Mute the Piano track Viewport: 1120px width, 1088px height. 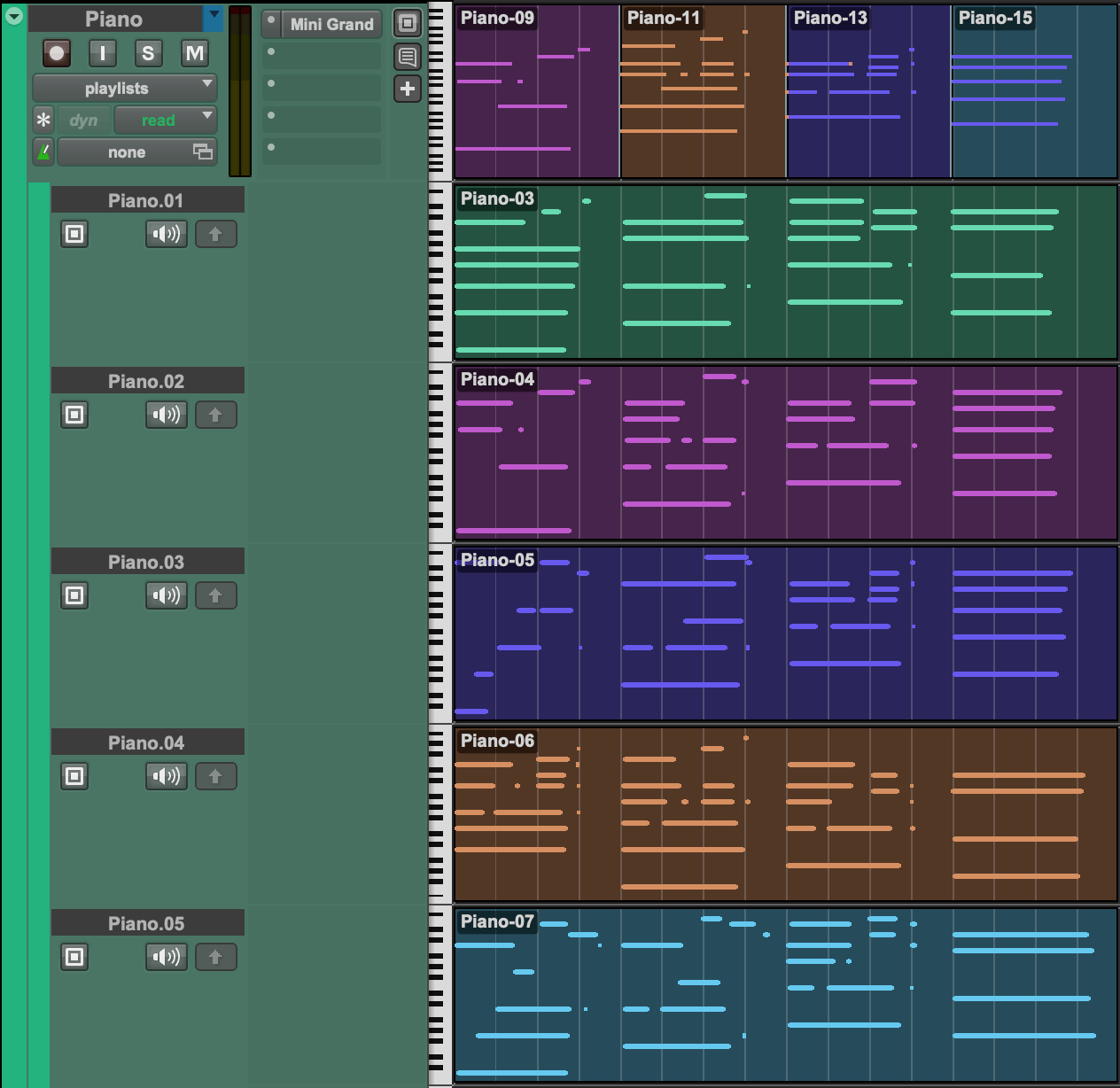pos(194,53)
